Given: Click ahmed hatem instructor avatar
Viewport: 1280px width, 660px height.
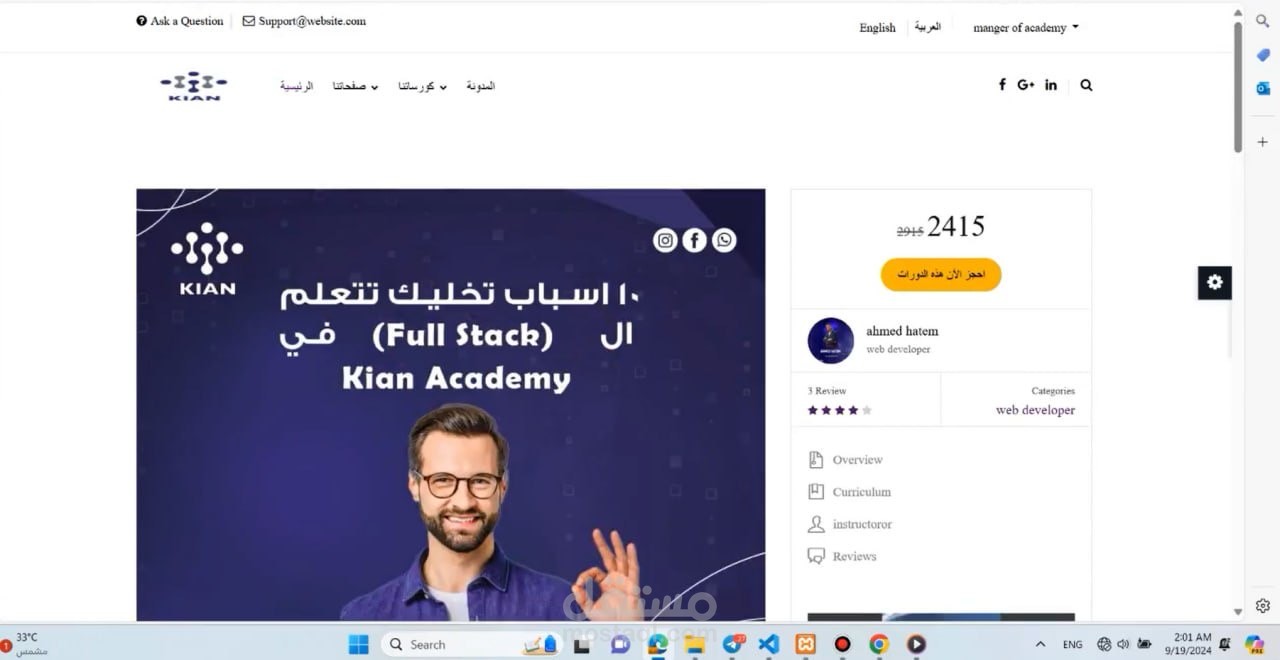Looking at the screenshot, I should point(831,340).
